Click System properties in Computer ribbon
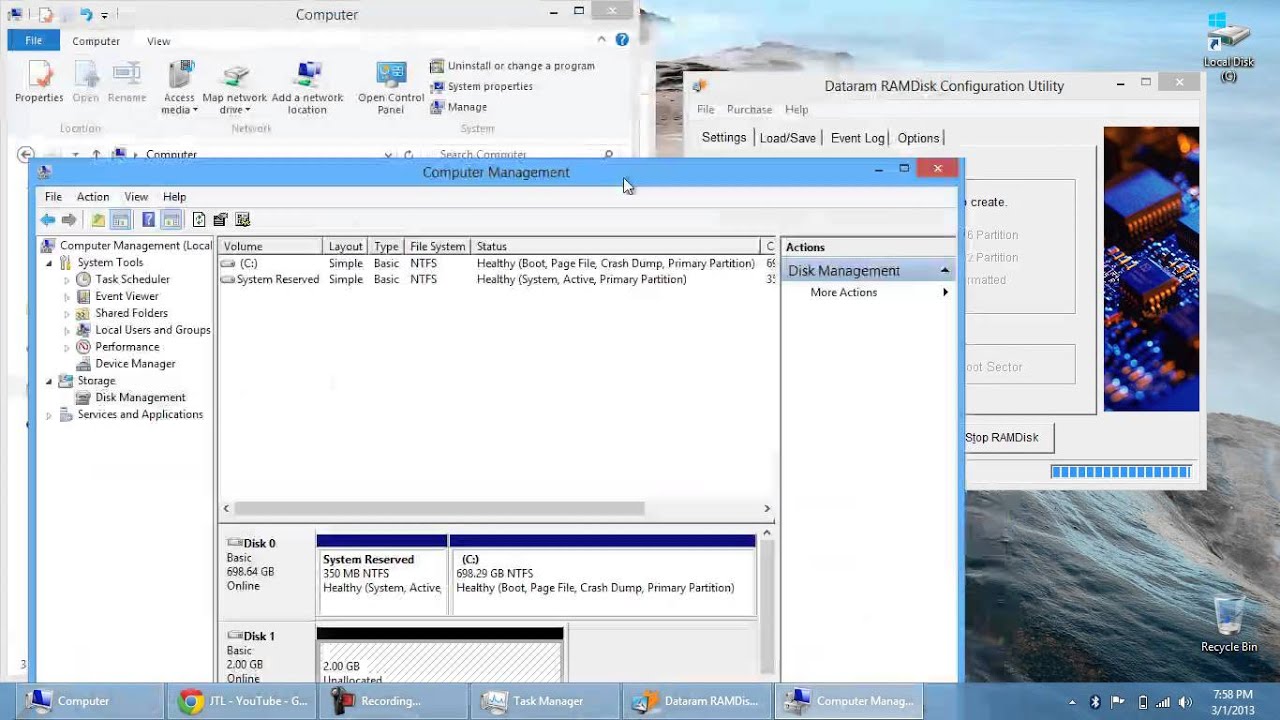 click(x=481, y=87)
